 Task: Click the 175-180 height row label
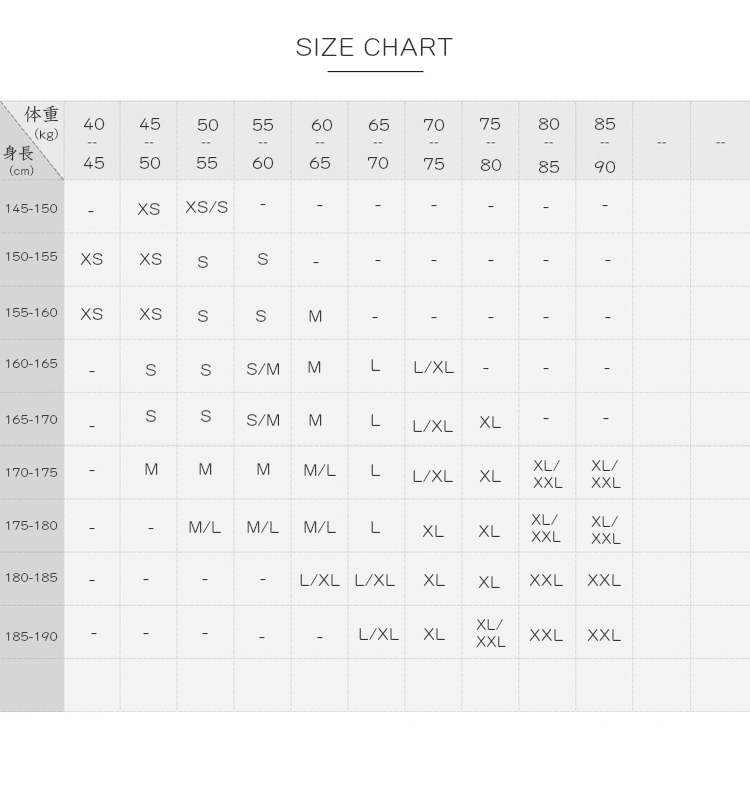pyautogui.click(x=31, y=526)
